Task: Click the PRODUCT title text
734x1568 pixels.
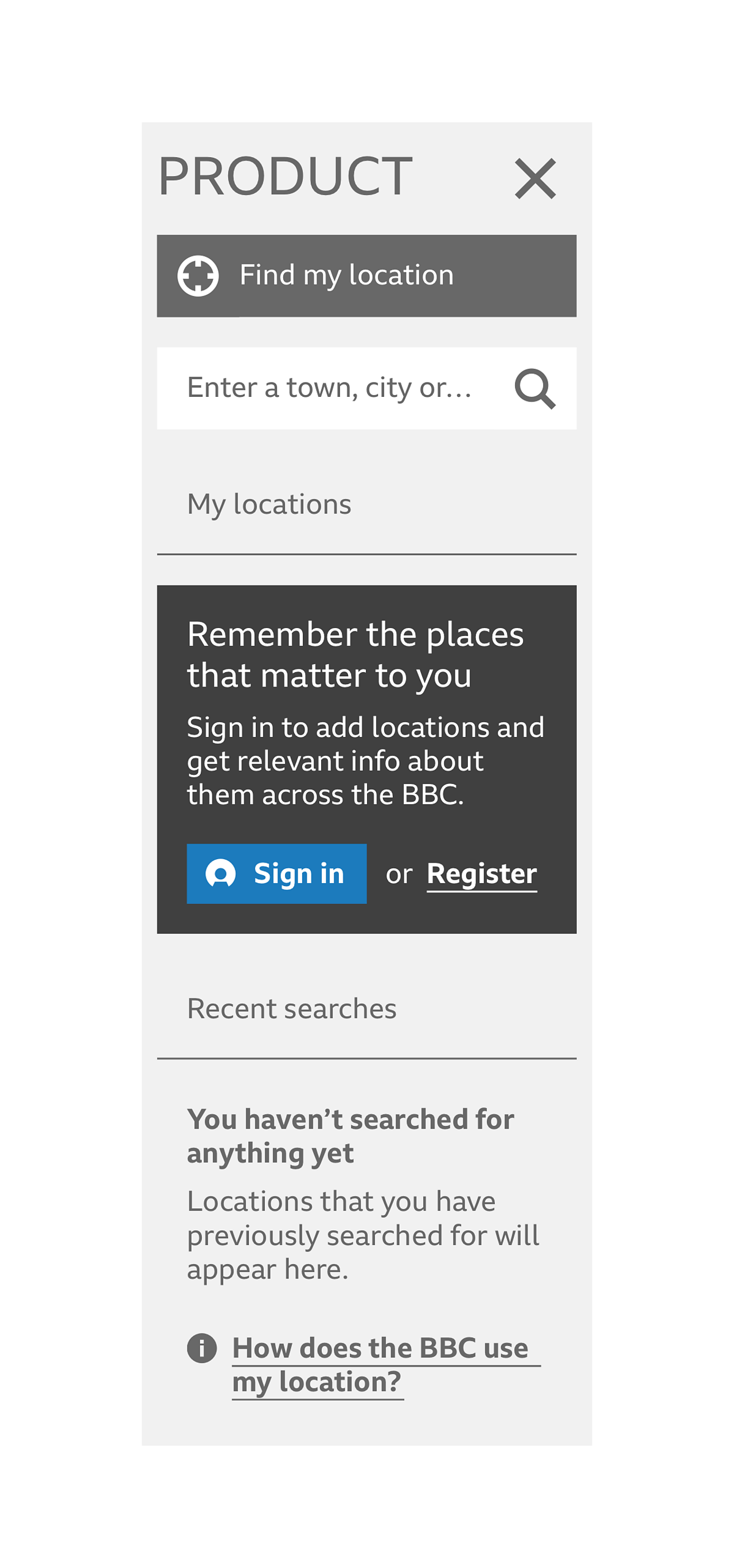Action: (x=285, y=177)
